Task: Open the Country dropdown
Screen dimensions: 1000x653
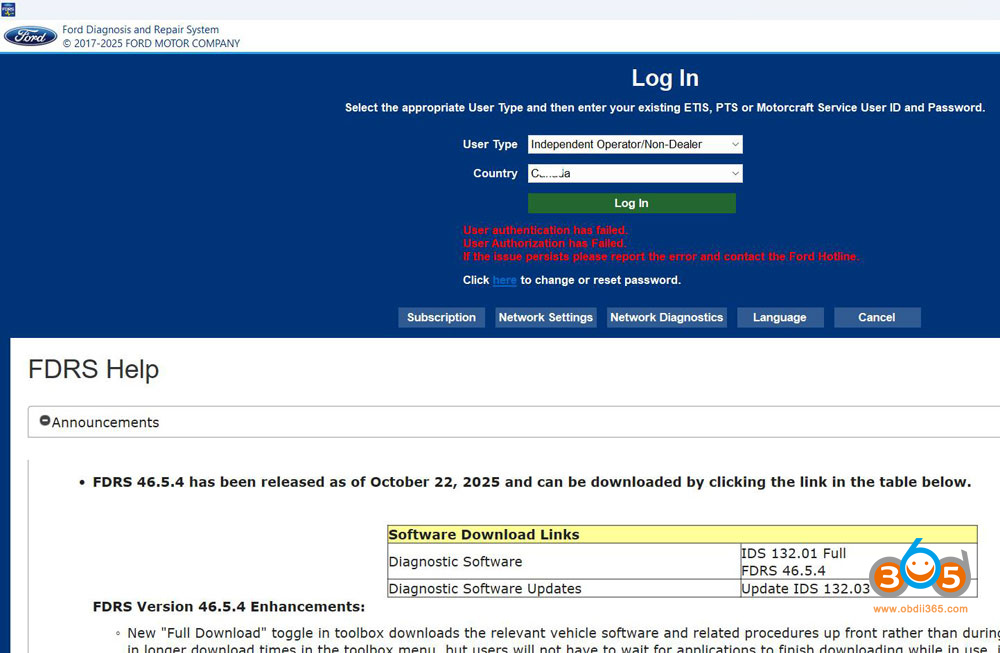Action: pos(635,174)
